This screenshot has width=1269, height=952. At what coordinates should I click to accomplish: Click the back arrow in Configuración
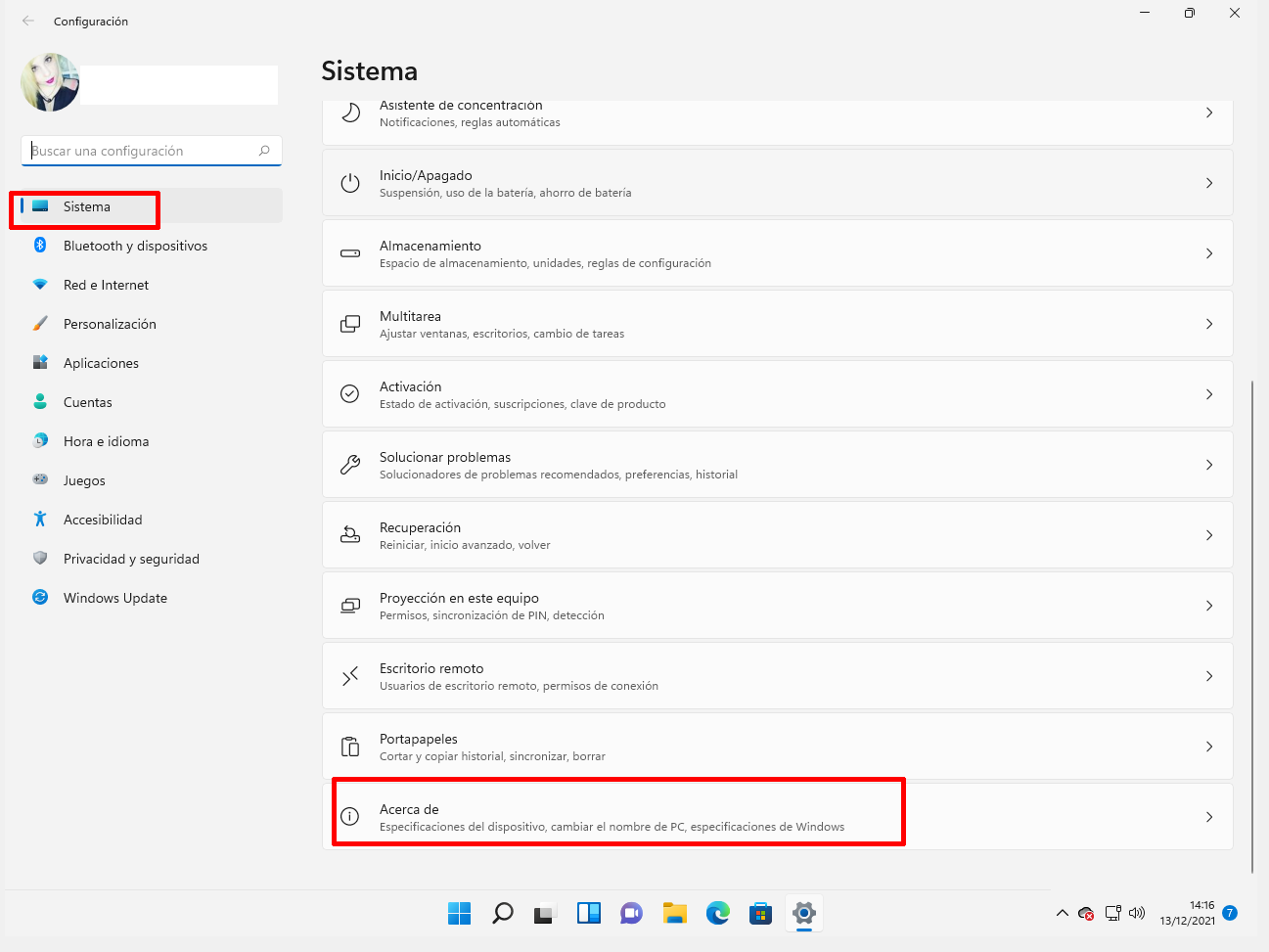point(27,21)
